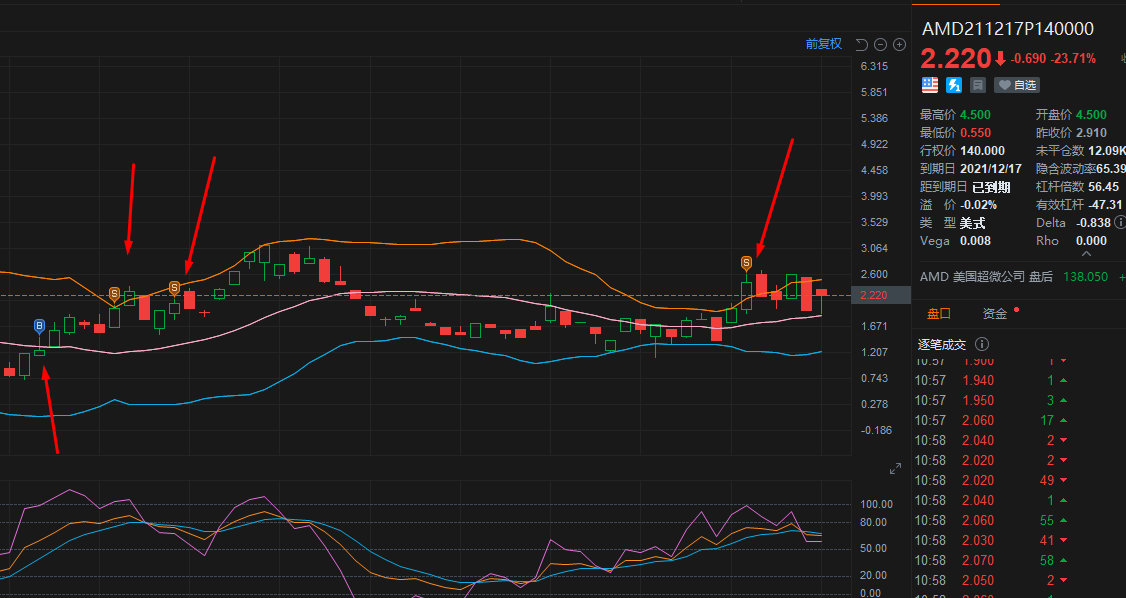The width and height of the screenshot is (1126, 598).
Task: Click the info icon next to Delta
Action: tap(1119, 223)
